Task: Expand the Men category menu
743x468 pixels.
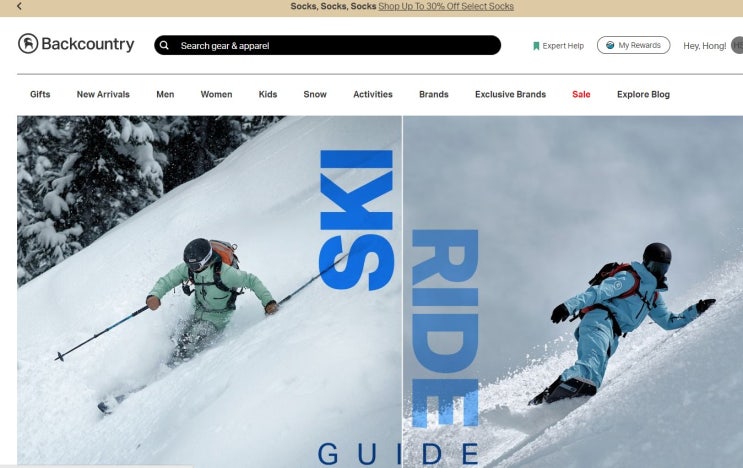Action: click(x=165, y=94)
